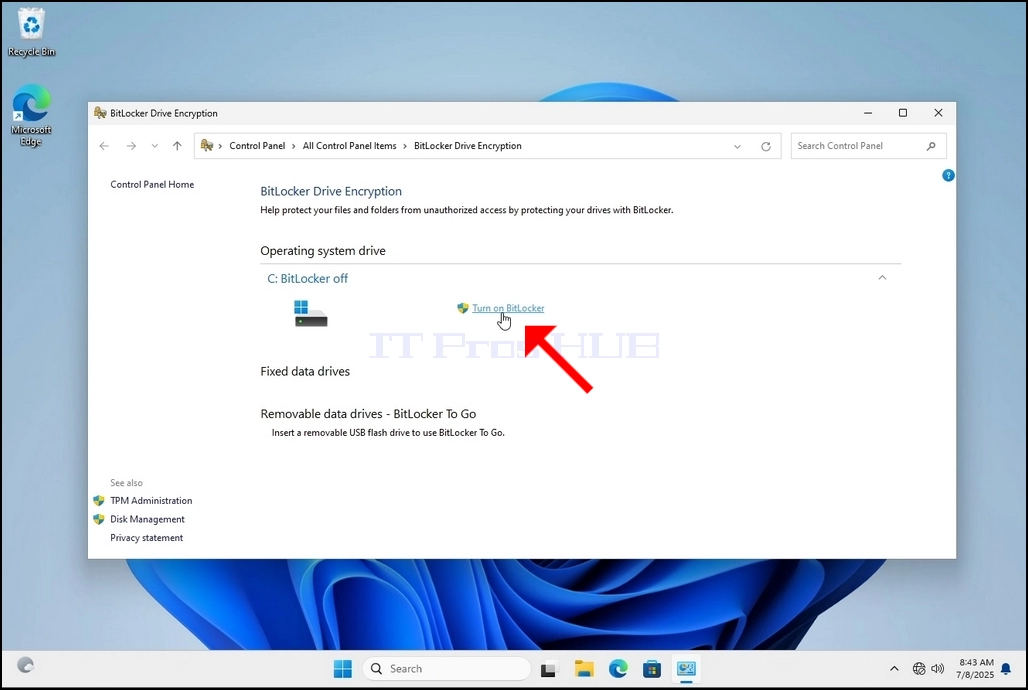Click the BitLocker Drive Encryption breadcrumb
The image size is (1028, 690).
[467, 146]
